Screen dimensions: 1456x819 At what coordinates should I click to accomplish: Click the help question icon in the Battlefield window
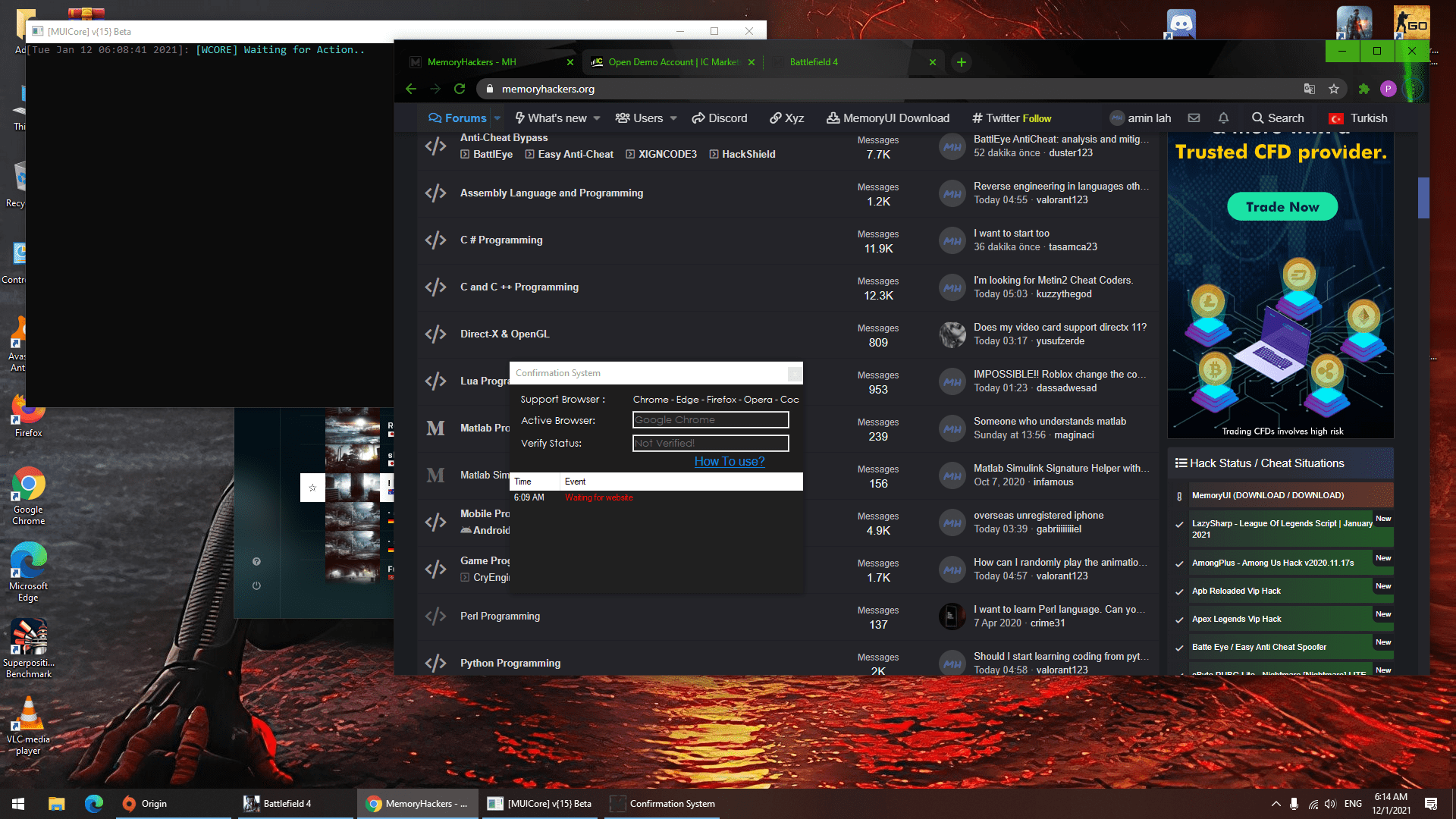[x=256, y=561]
